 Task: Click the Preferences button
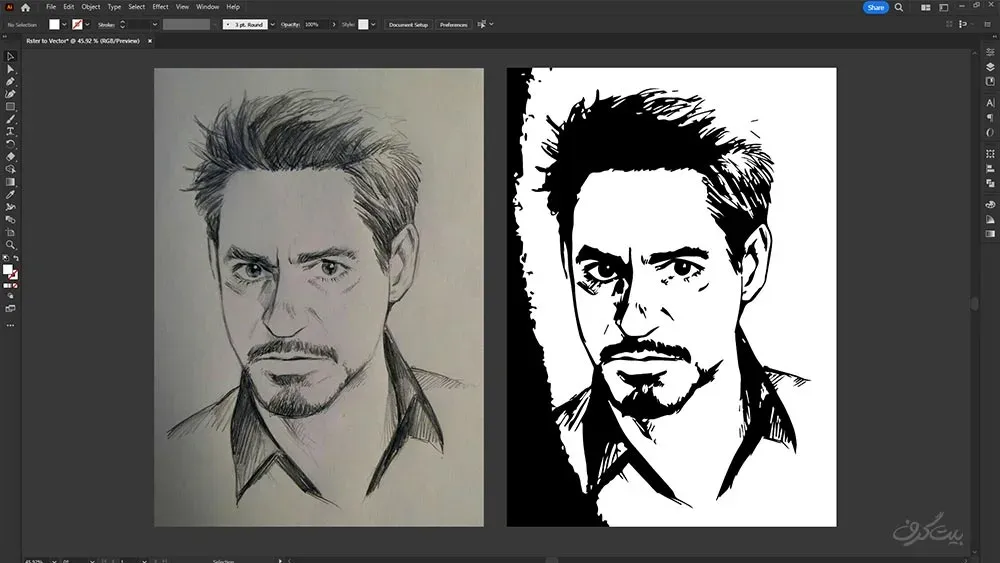pos(453,25)
